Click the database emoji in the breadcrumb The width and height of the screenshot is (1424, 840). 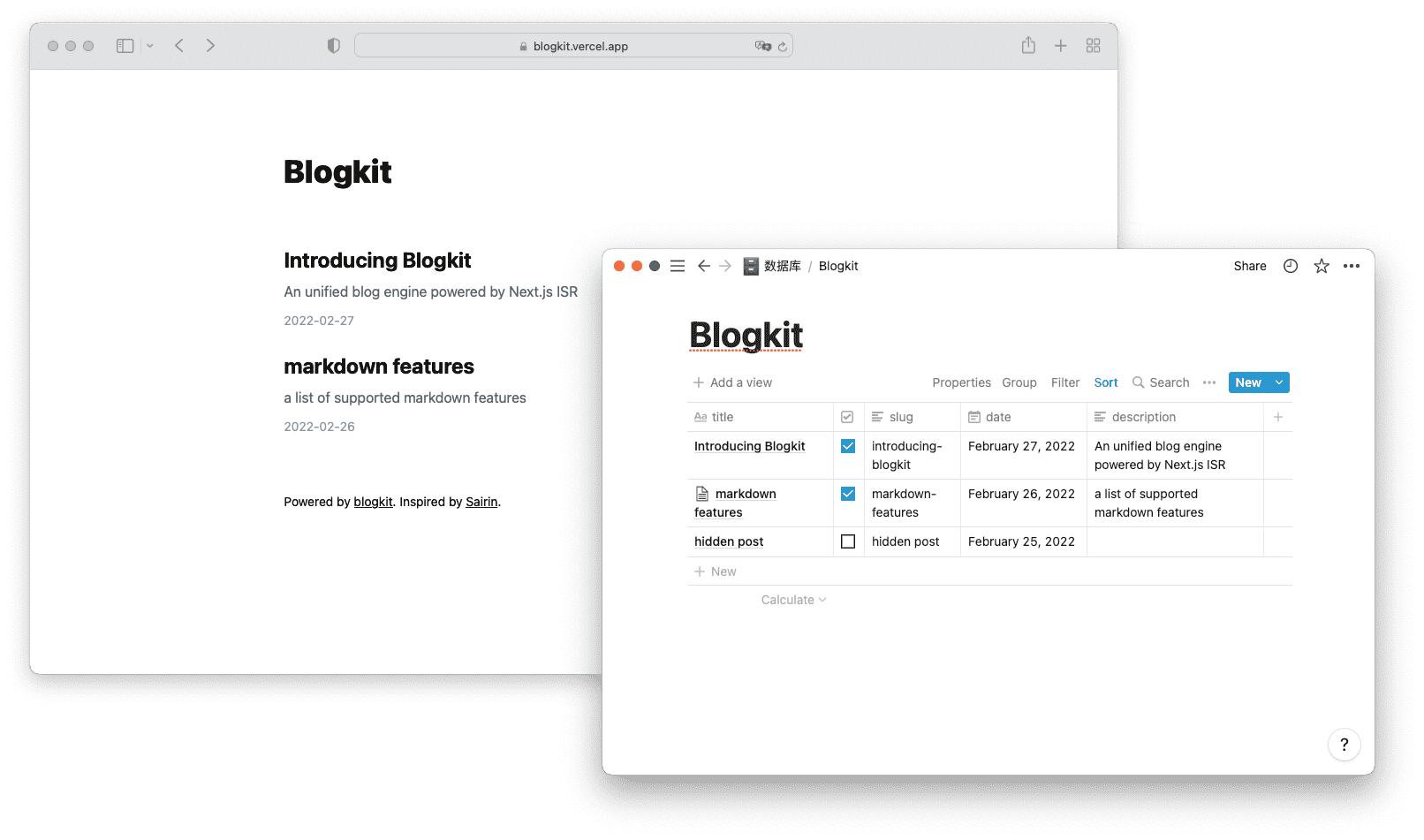[751, 266]
